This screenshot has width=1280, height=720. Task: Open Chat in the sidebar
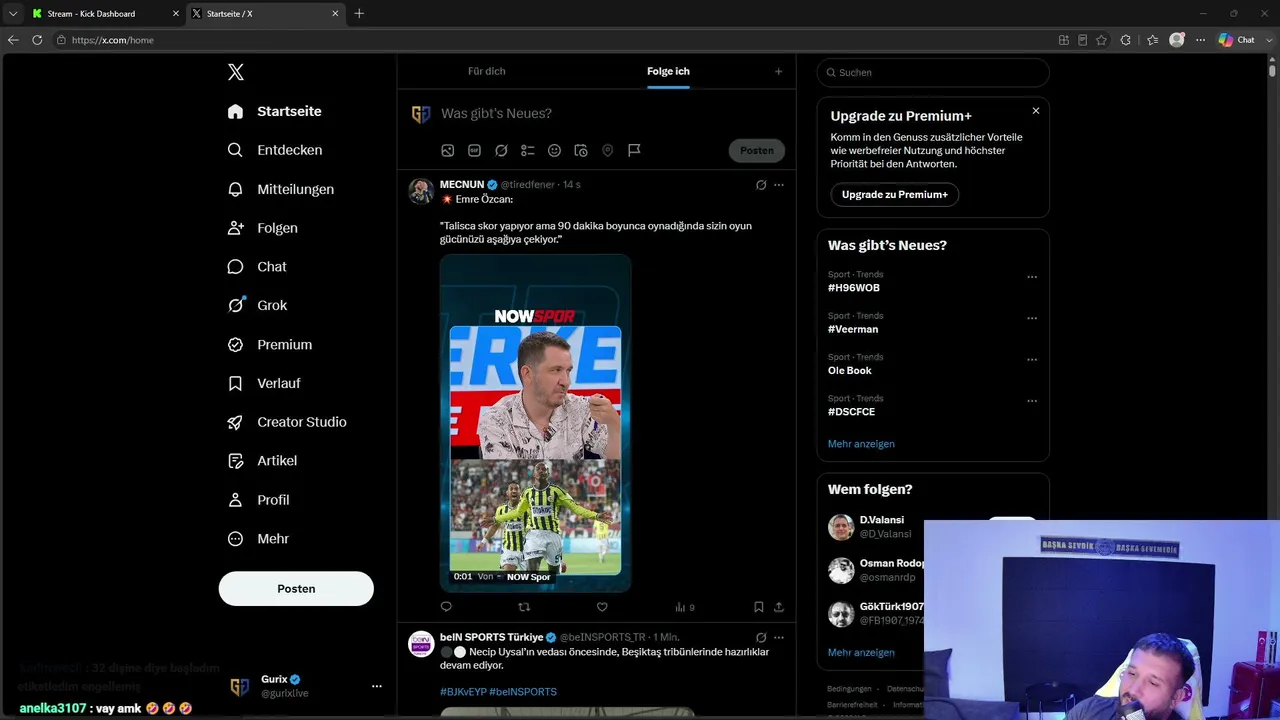pos(257,267)
